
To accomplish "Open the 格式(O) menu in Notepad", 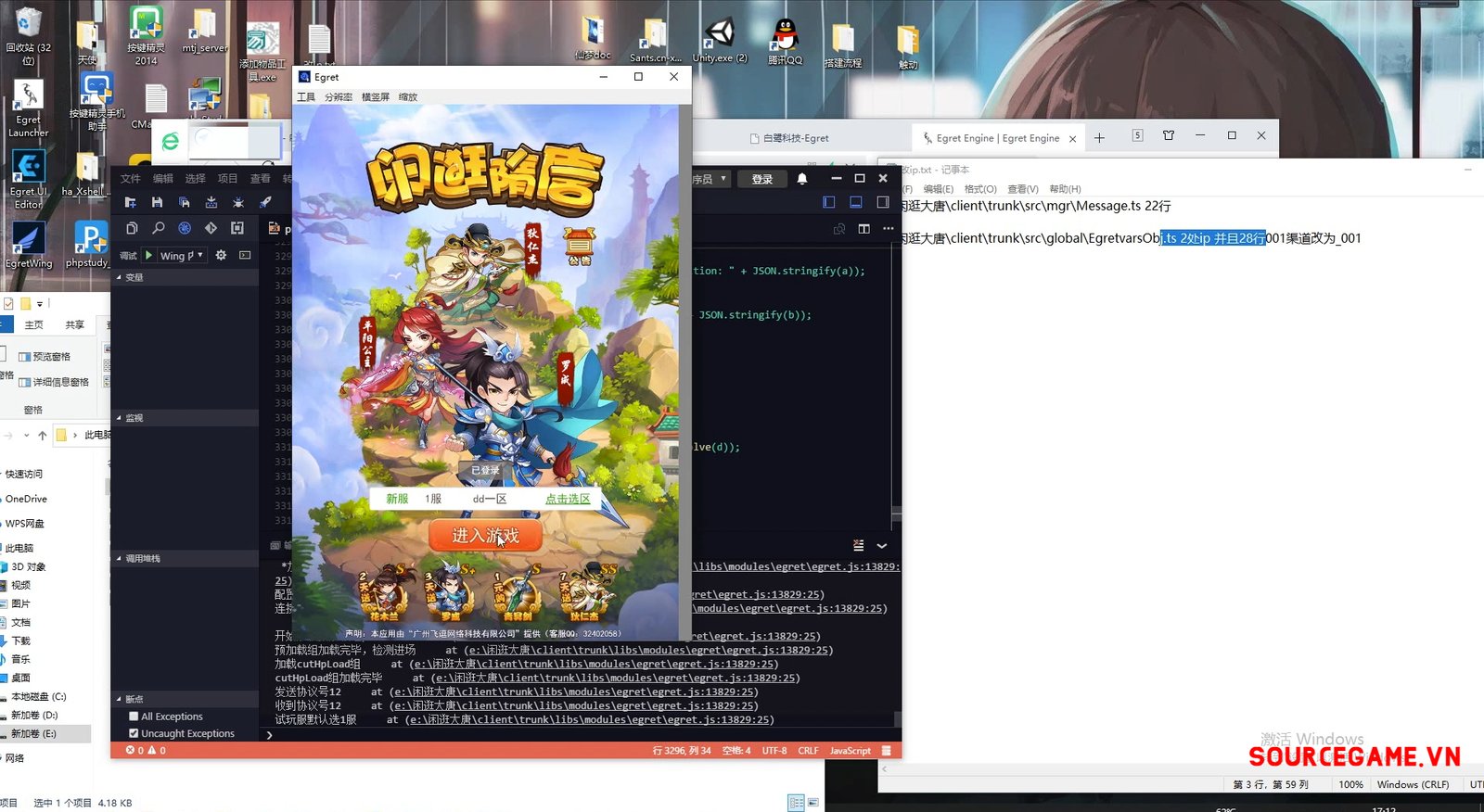I will click(x=980, y=189).
